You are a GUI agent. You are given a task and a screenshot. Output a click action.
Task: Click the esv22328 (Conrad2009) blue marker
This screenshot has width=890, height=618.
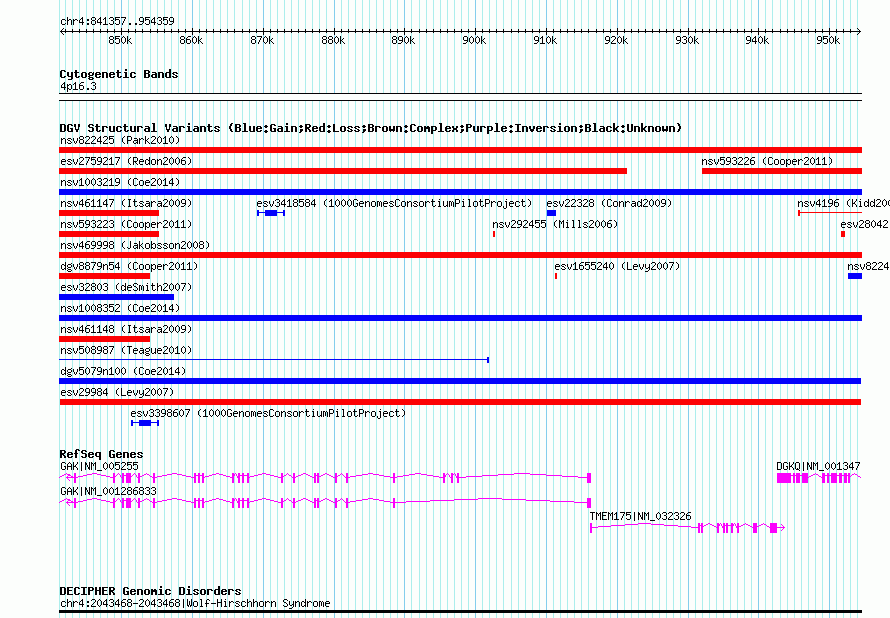pyautogui.click(x=551, y=213)
